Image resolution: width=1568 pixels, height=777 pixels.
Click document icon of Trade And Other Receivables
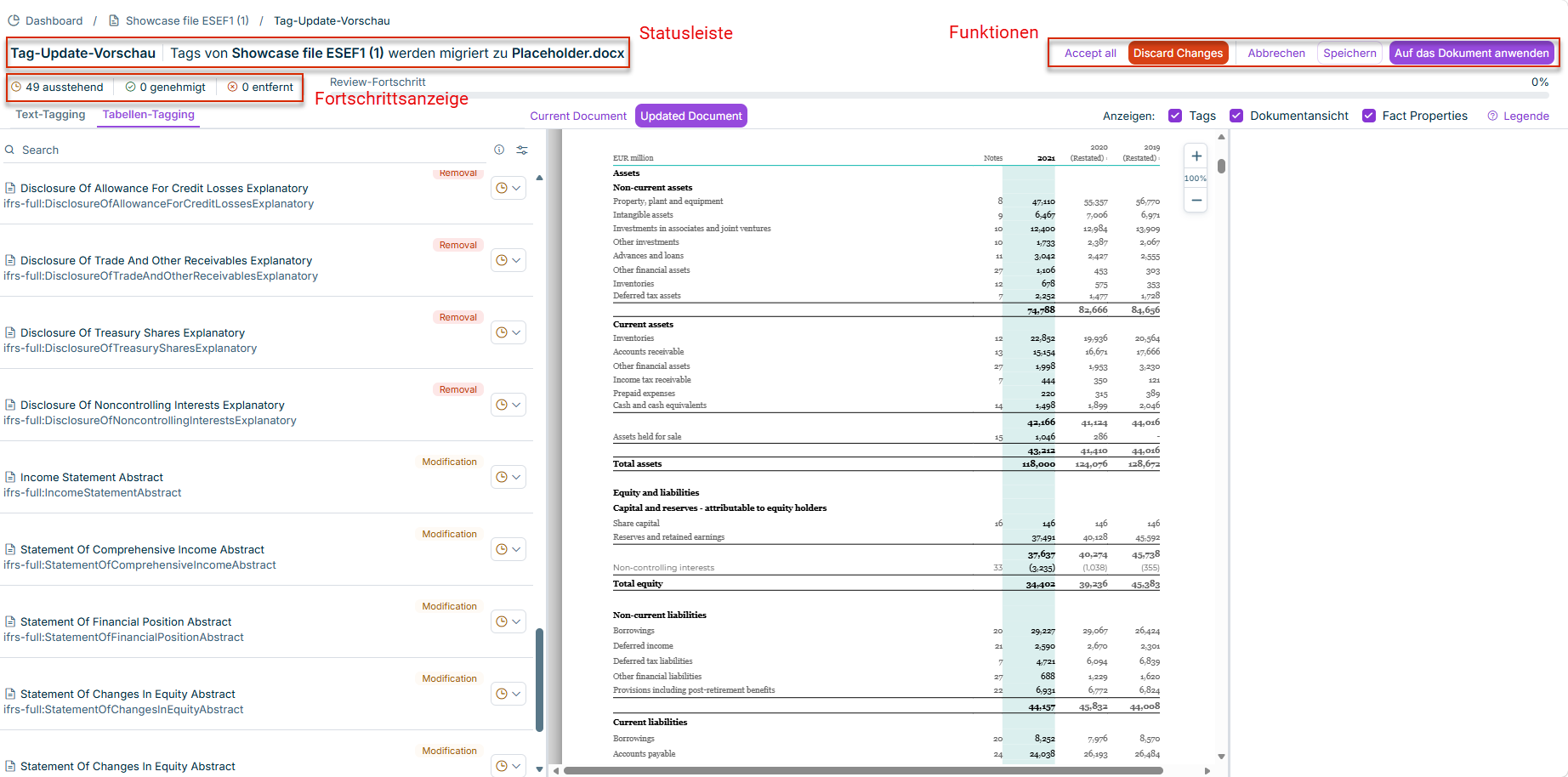pos(10,260)
